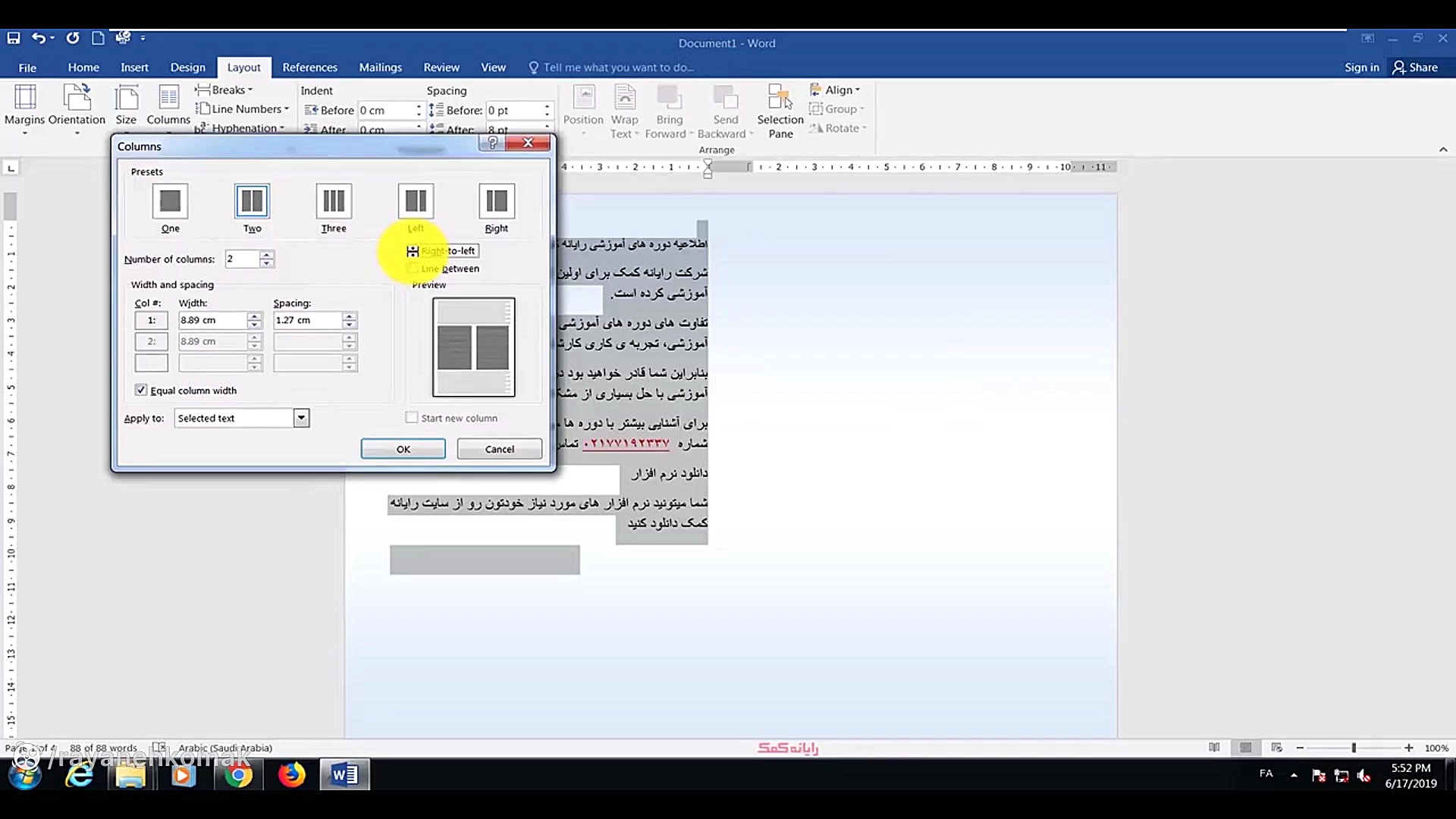Cancel the Columns dialog
Viewport: 1456px width, 819px height.
499,448
